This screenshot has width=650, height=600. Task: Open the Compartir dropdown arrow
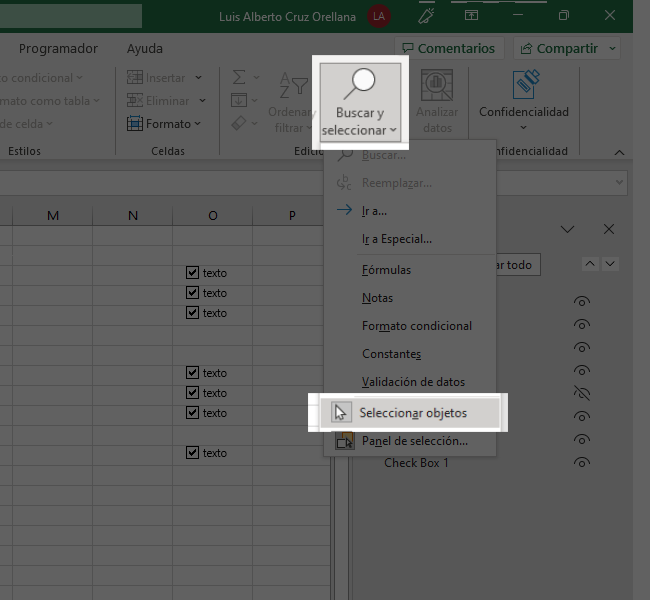coord(612,49)
